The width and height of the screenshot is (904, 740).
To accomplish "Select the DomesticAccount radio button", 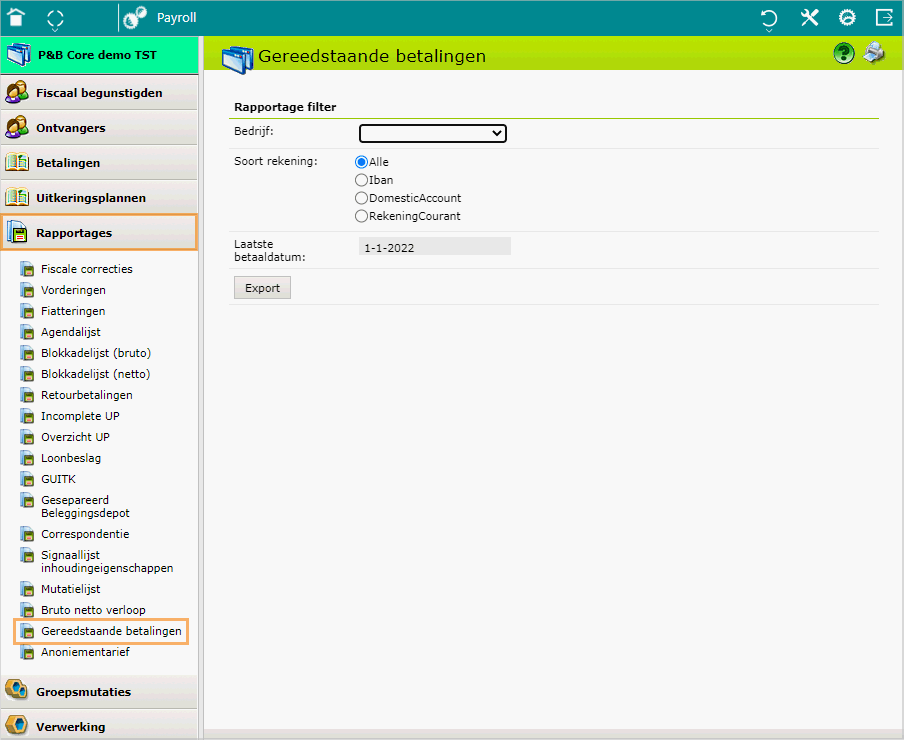I will click(361, 198).
